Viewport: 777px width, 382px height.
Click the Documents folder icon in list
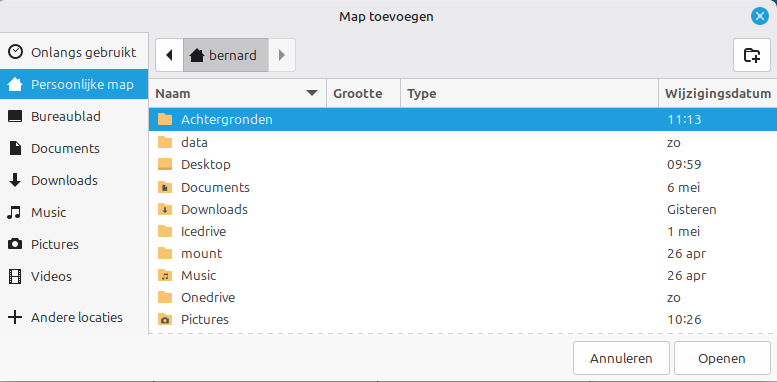click(x=165, y=188)
